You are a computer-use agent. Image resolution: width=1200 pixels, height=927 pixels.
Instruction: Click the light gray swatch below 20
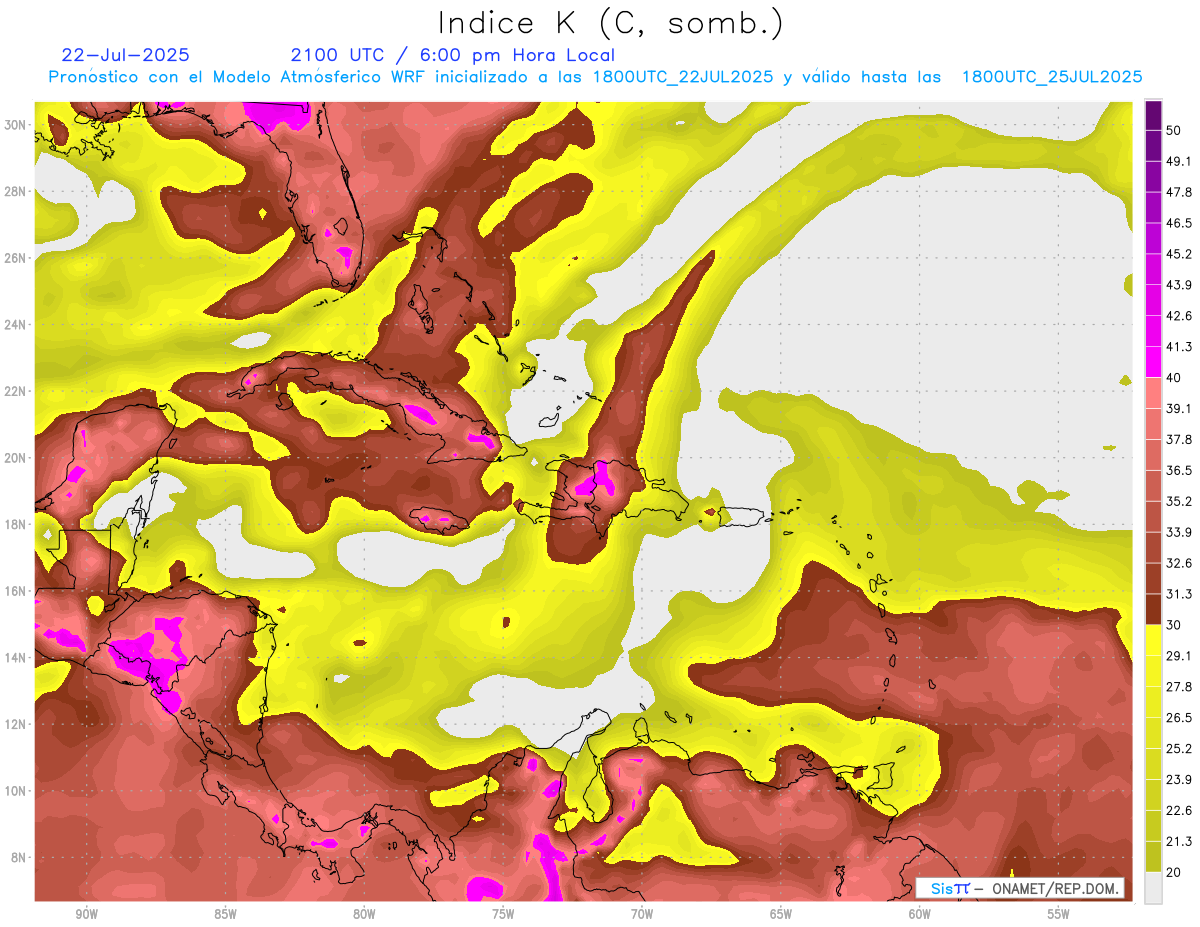click(1153, 887)
